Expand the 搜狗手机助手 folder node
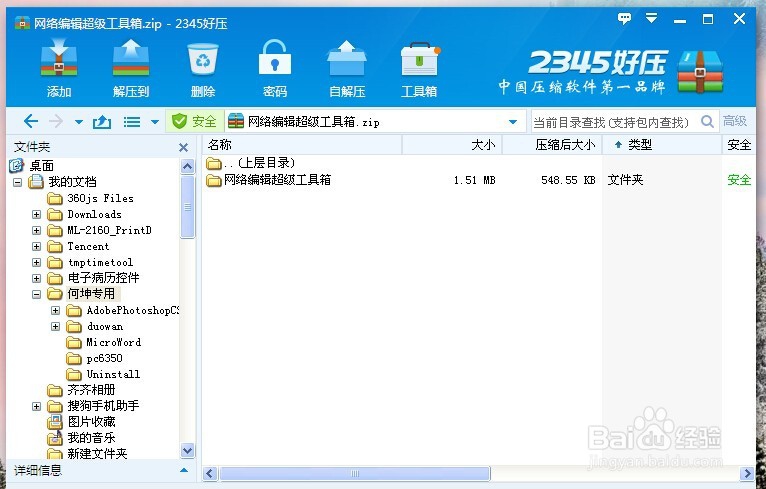This screenshot has width=766, height=489. pyautogui.click(x=37, y=406)
